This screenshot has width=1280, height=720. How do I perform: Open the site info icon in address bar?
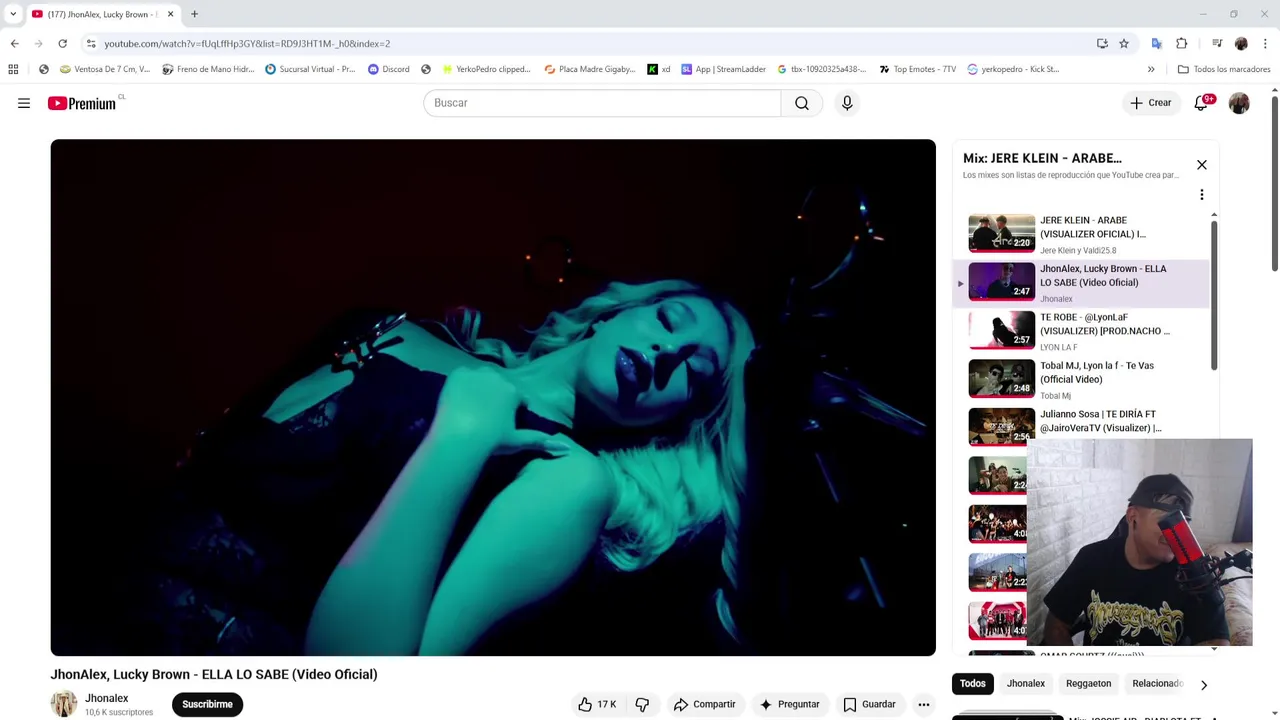[91, 43]
